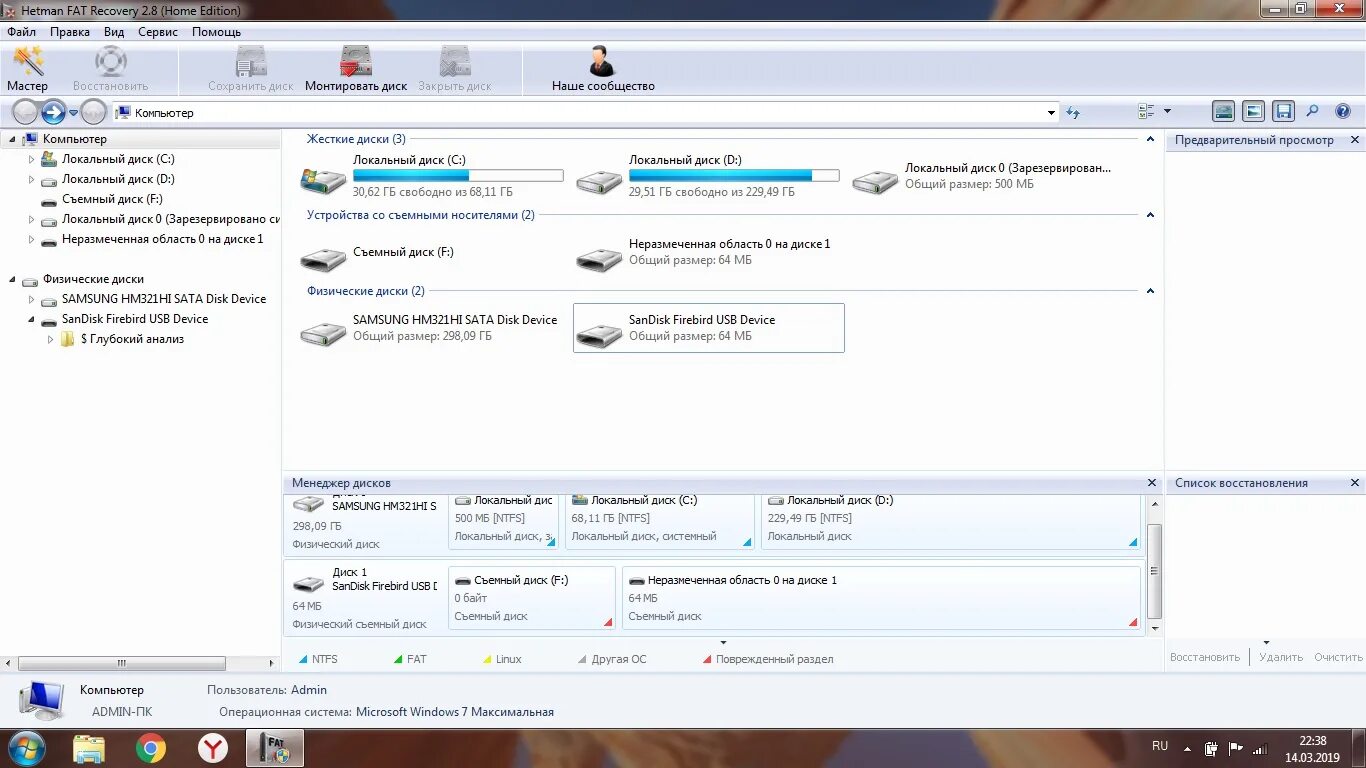Go back with the left navigation arrow

[x=25, y=112]
